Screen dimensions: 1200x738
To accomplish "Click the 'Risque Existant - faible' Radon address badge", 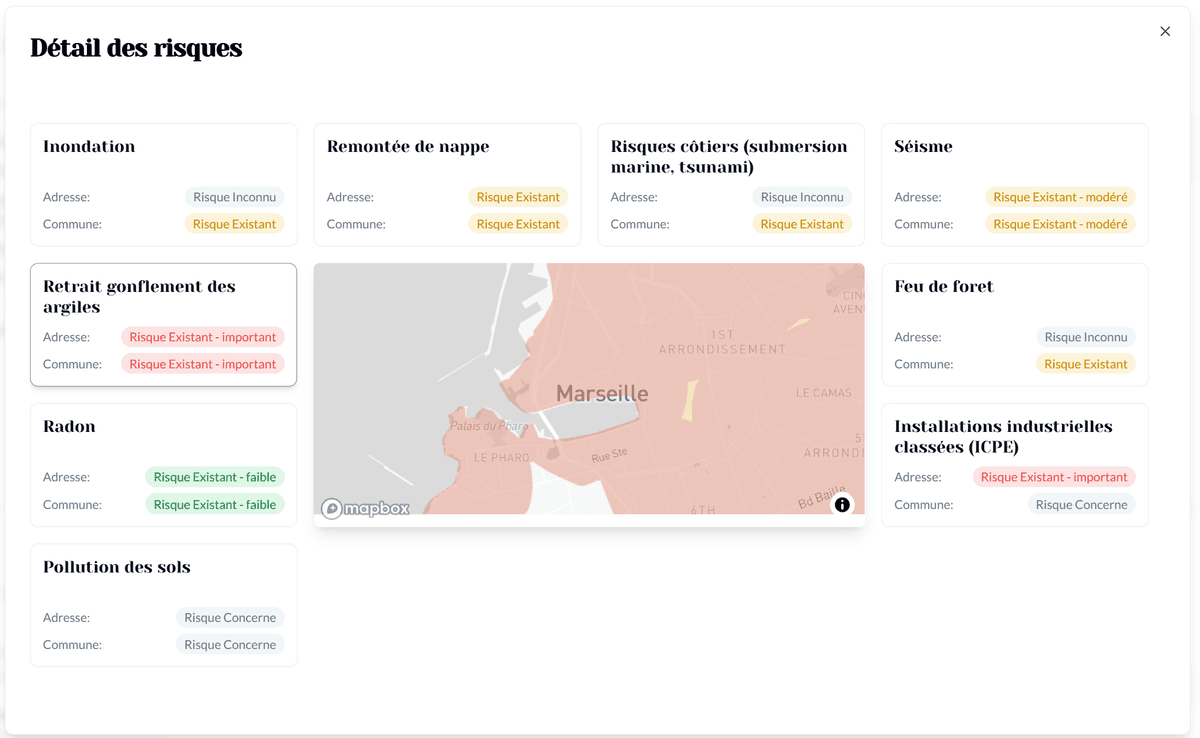I will [x=214, y=477].
